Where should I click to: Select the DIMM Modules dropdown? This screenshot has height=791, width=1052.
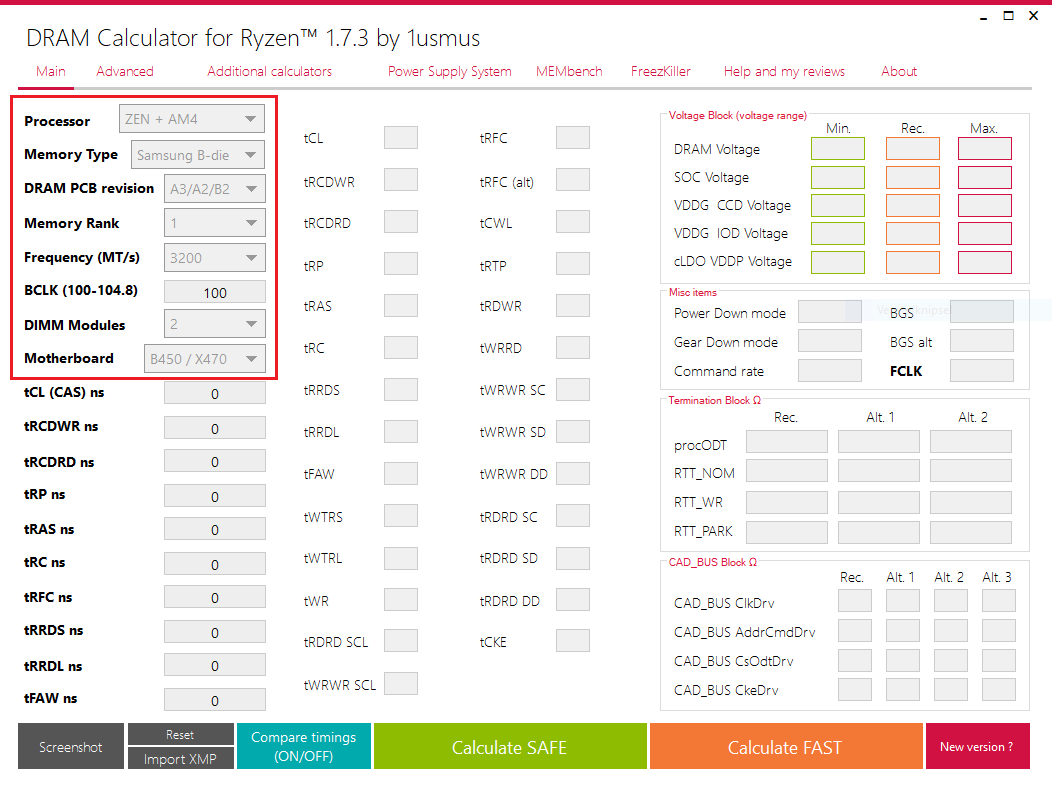tap(214, 325)
